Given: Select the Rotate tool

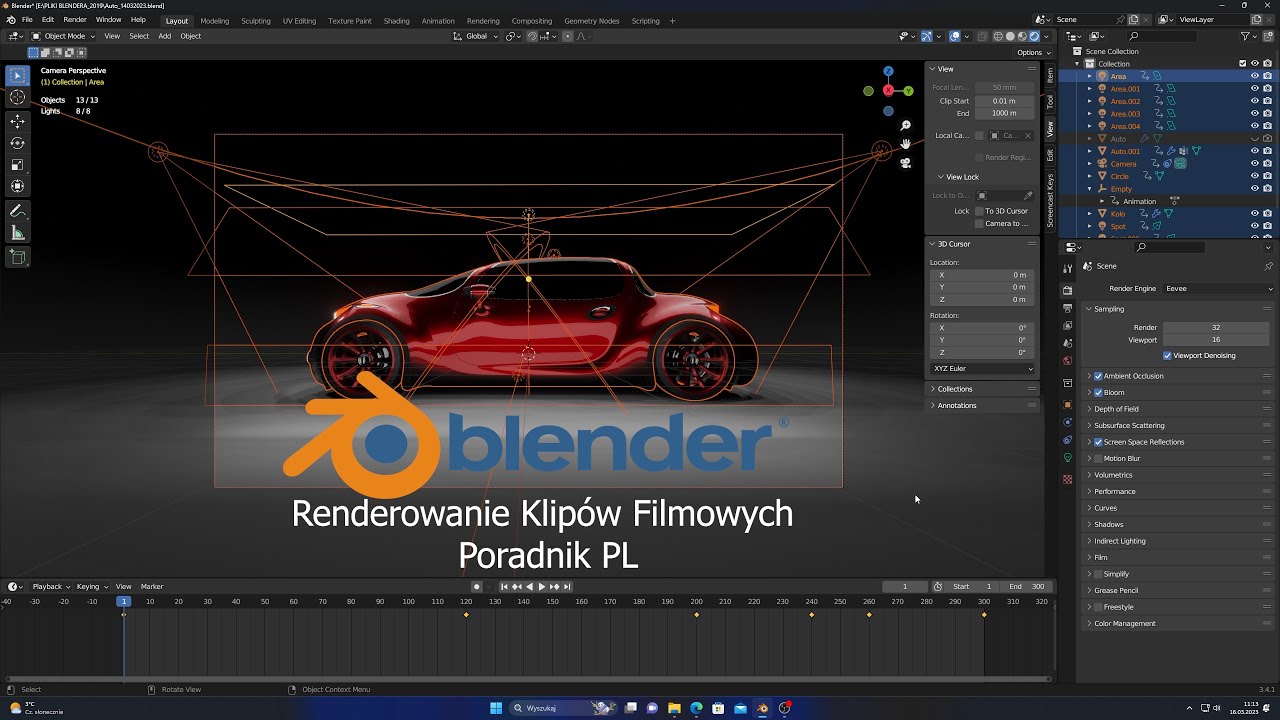Looking at the screenshot, I should coord(18,143).
